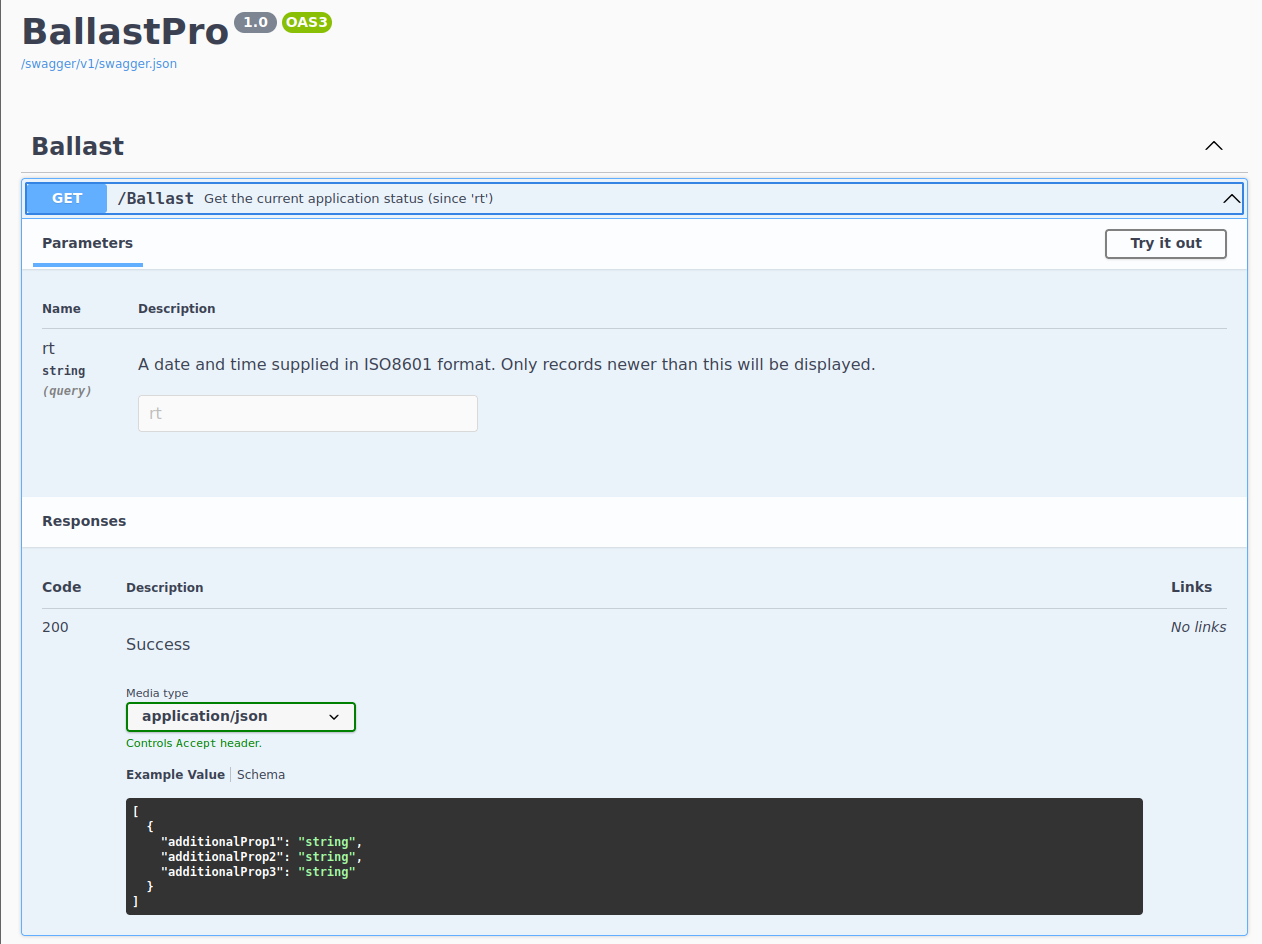This screenshot has width=1262, height=944.
Task: Click the Links column header
Action: 1191,587
